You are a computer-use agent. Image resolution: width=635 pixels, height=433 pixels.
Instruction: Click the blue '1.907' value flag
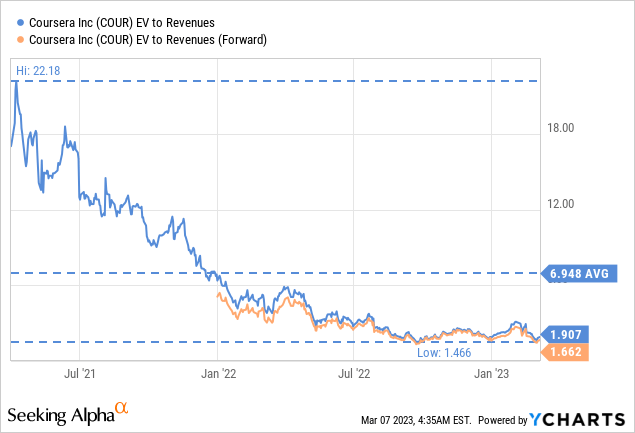click(565, 335)
